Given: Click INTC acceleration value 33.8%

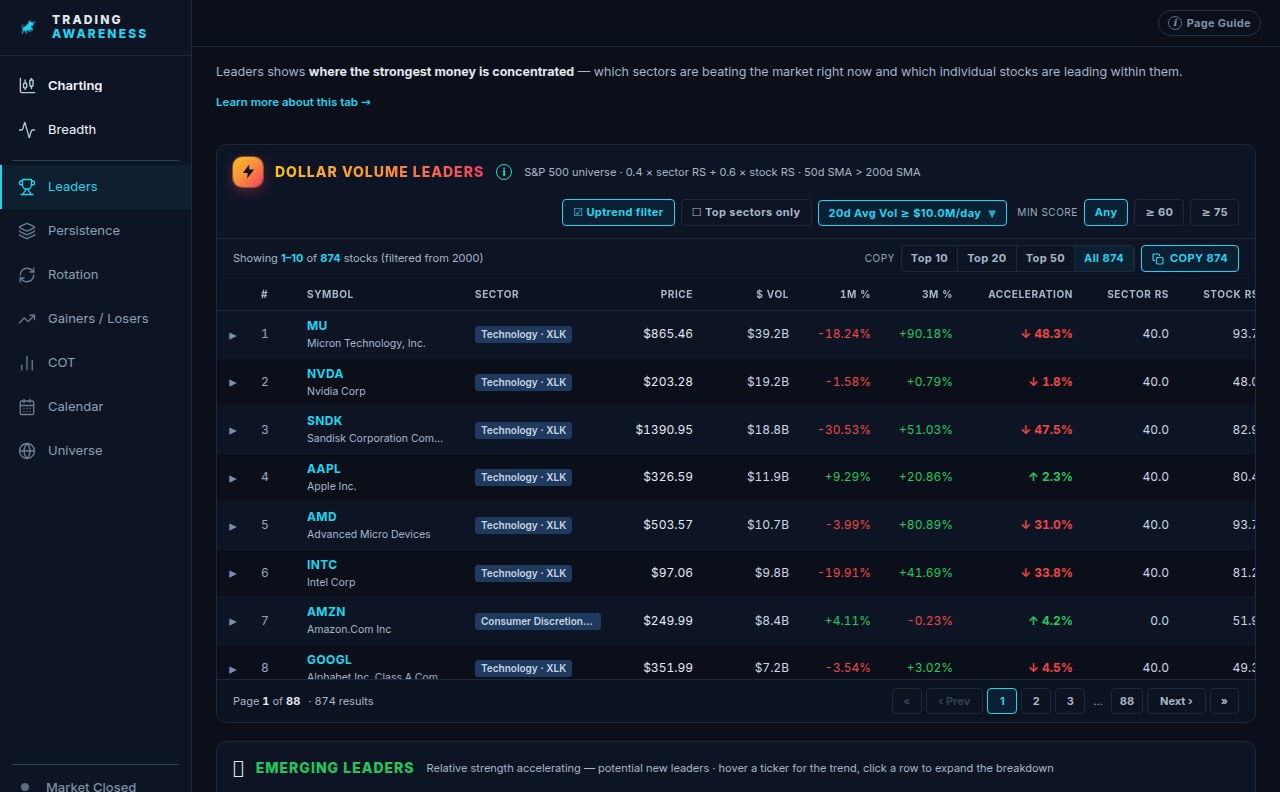Looking at the screenshot, I should click(1047, 573).
